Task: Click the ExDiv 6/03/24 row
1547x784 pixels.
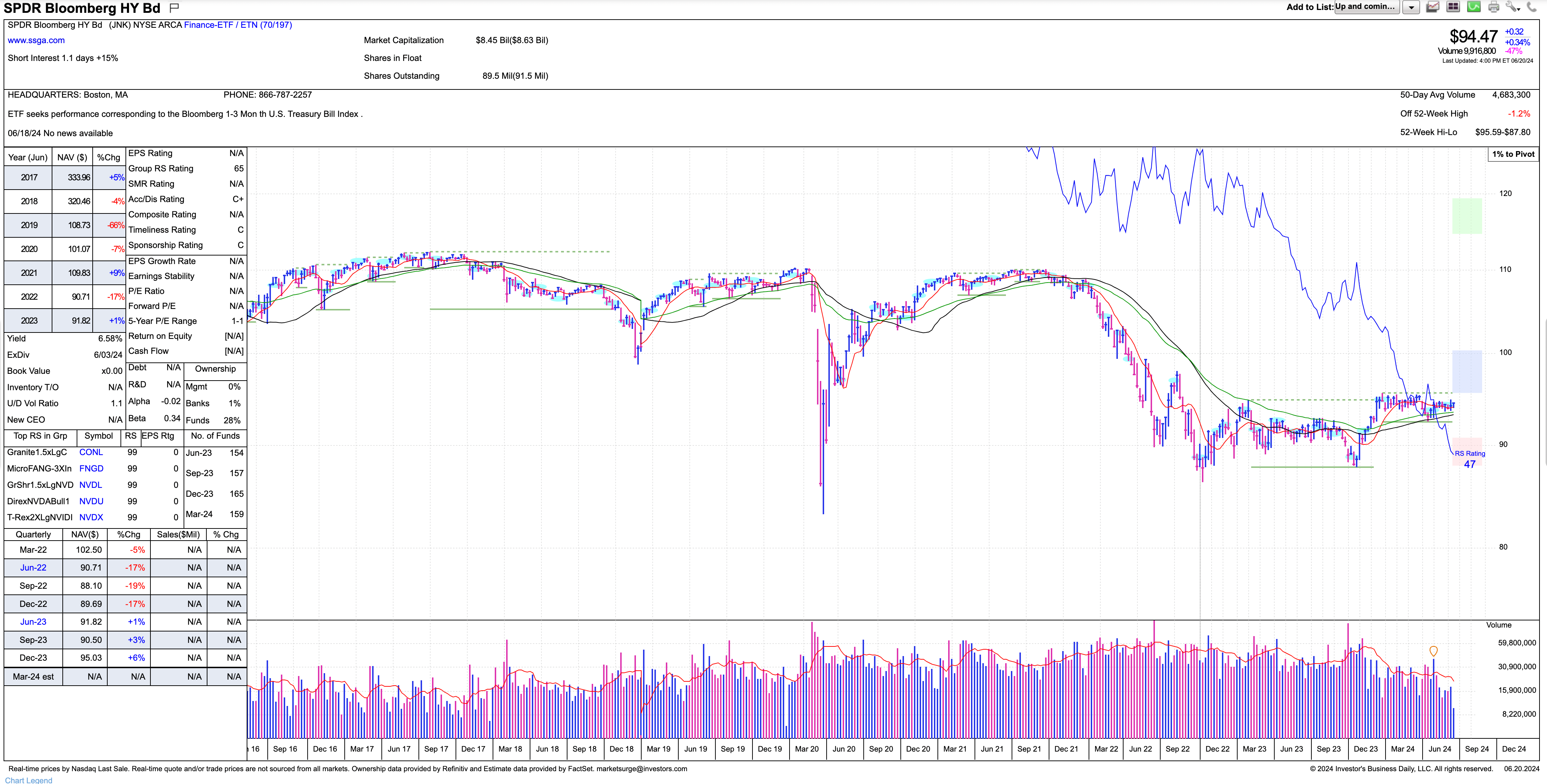Action: tap(64, 355)
